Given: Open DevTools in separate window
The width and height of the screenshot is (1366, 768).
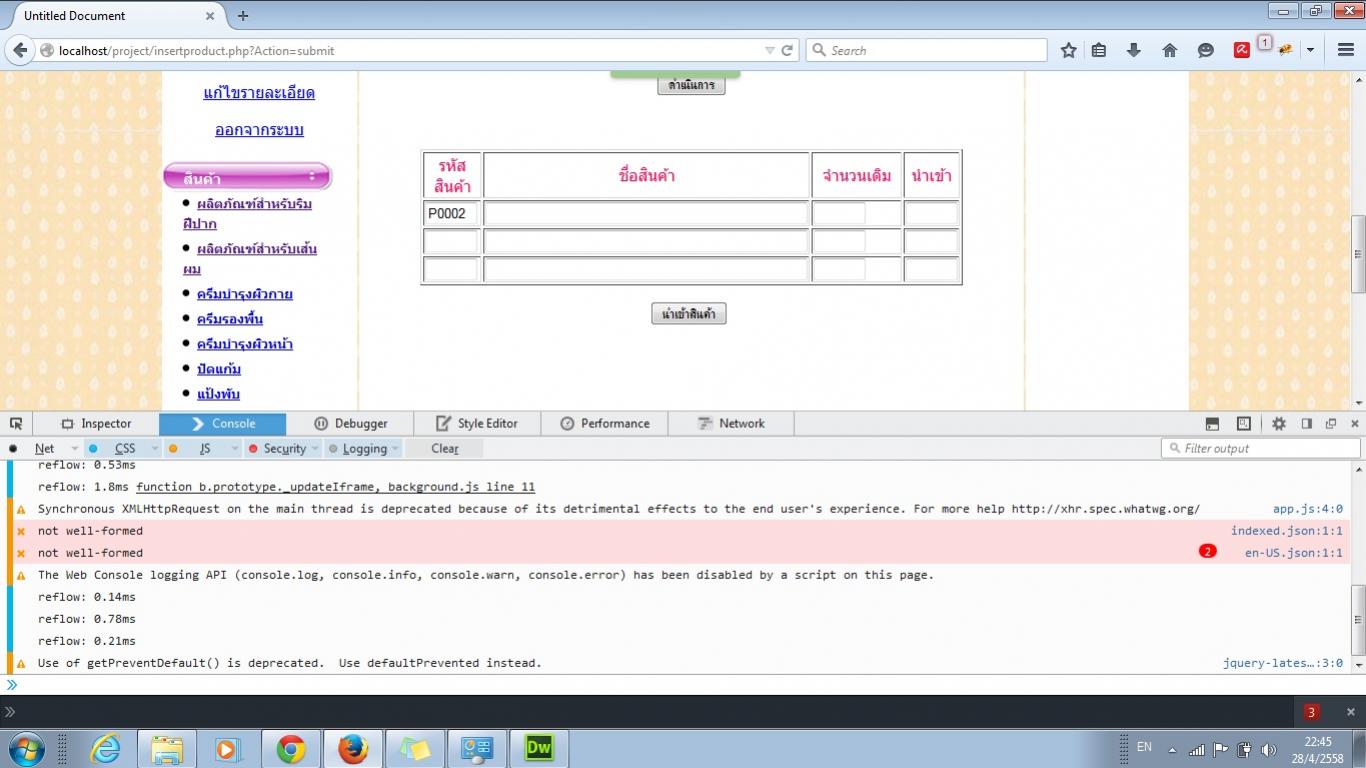Looking at the screenshot, I should click(1331, 424).
